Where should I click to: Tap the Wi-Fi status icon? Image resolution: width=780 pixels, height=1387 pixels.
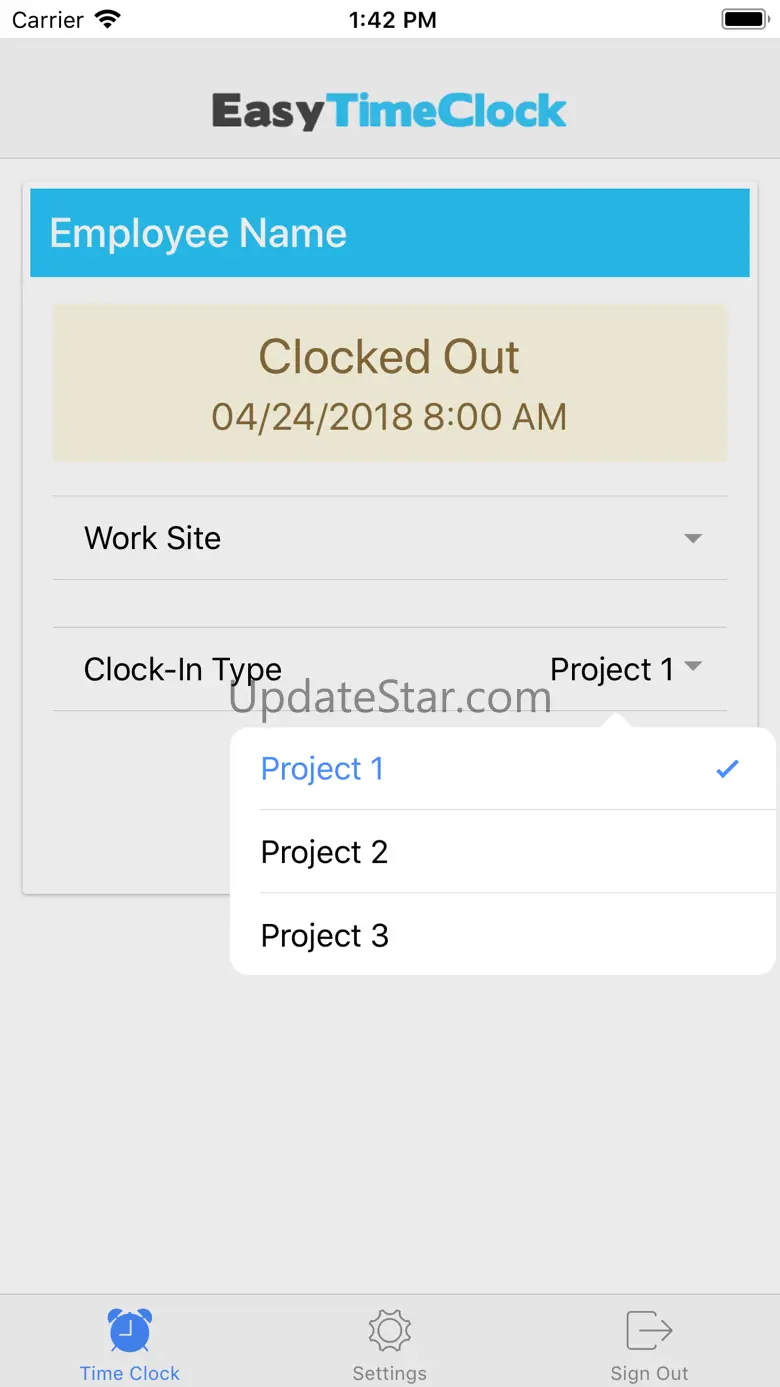point(107,20)
